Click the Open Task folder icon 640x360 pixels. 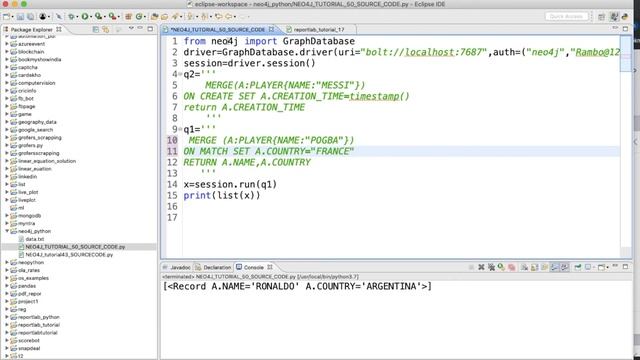pos(164,16)
